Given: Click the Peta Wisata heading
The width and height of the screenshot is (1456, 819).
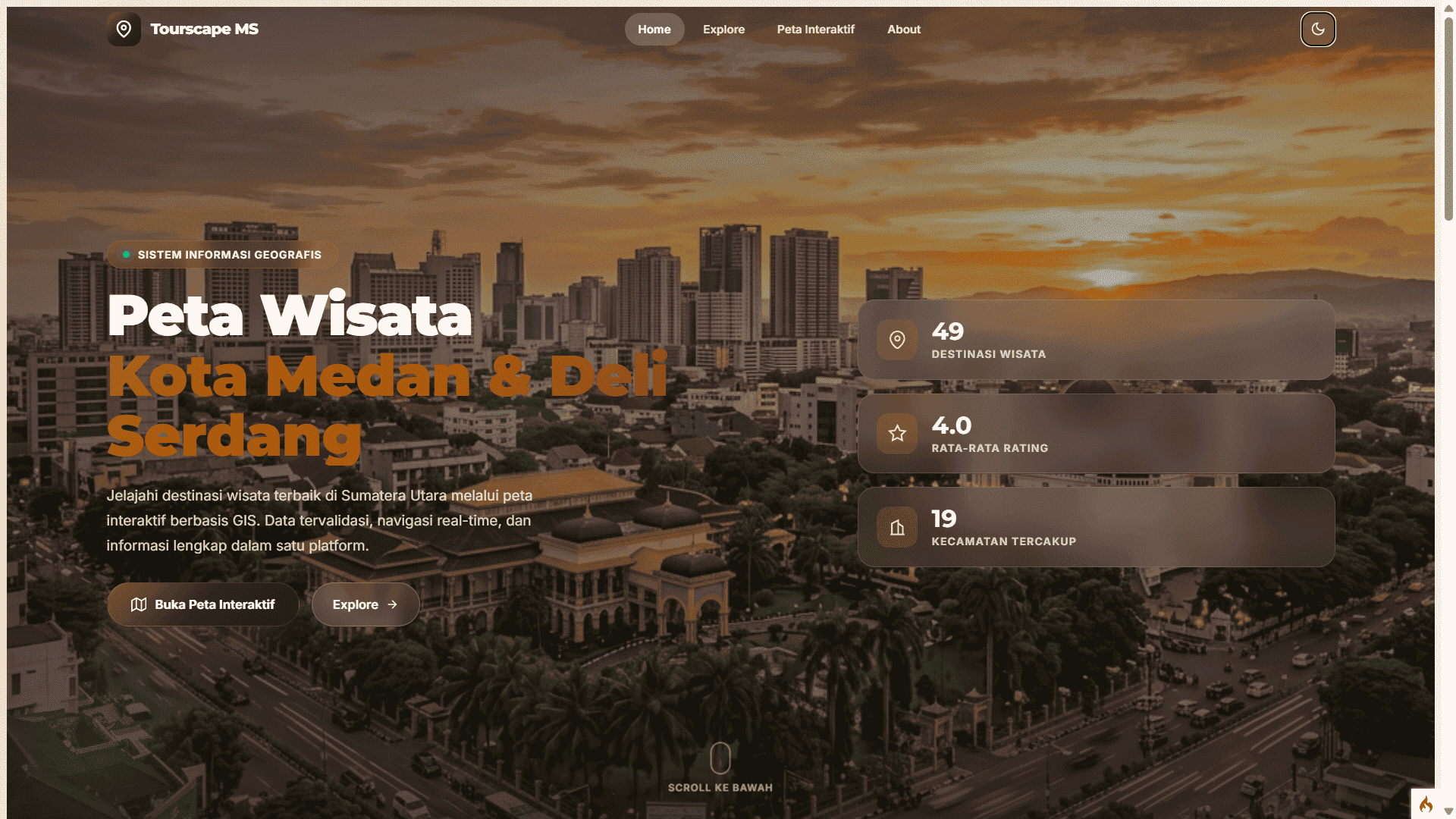Looking at the screenshot, I should click(x=290, y=315).
